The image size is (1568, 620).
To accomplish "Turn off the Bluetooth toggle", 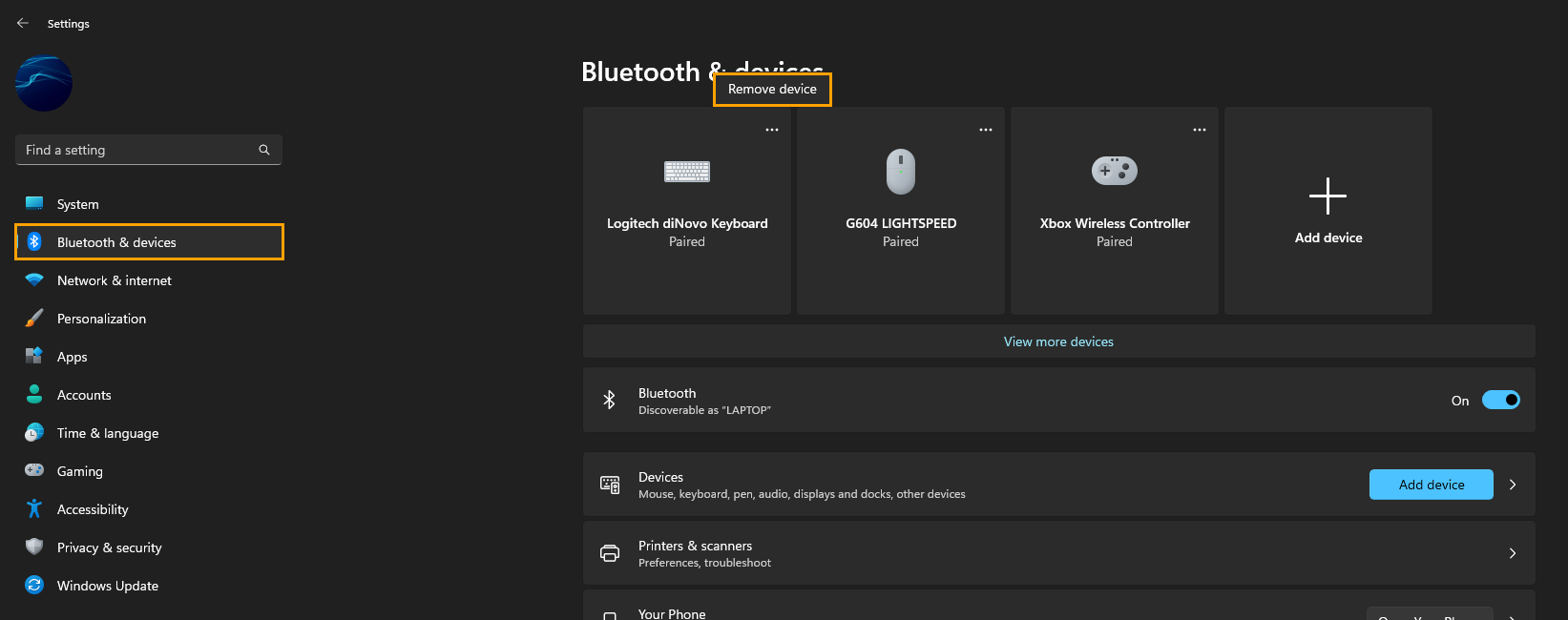I will coord(1501,400).
